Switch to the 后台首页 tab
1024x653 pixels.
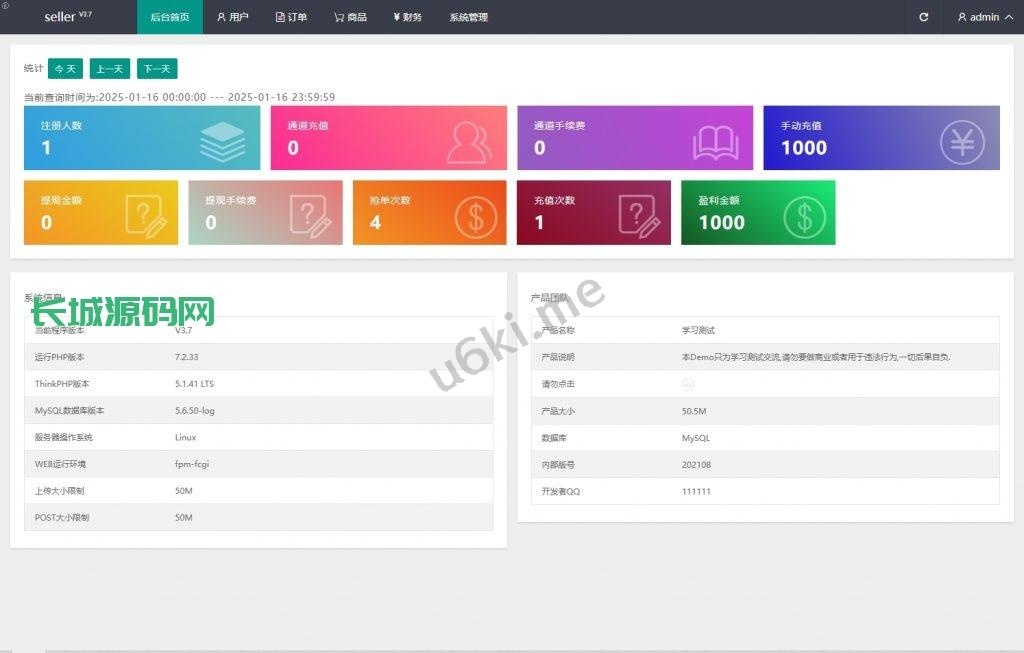(169, 17)
